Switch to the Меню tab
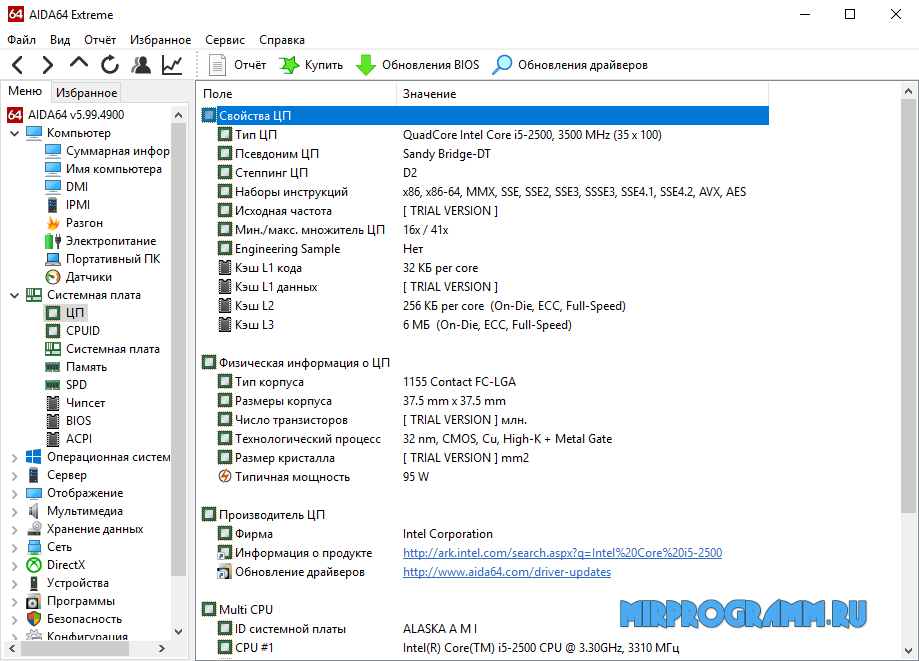 25,91
